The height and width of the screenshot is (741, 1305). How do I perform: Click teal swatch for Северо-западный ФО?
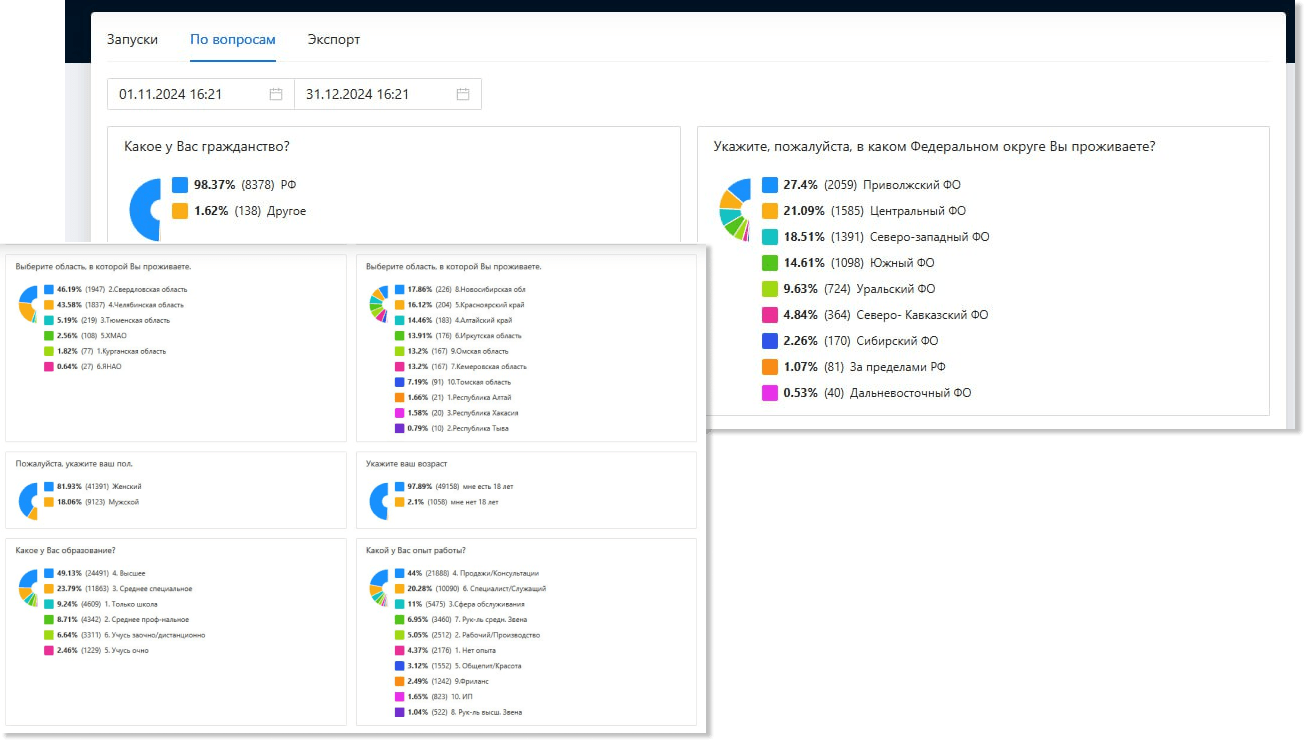770,237
